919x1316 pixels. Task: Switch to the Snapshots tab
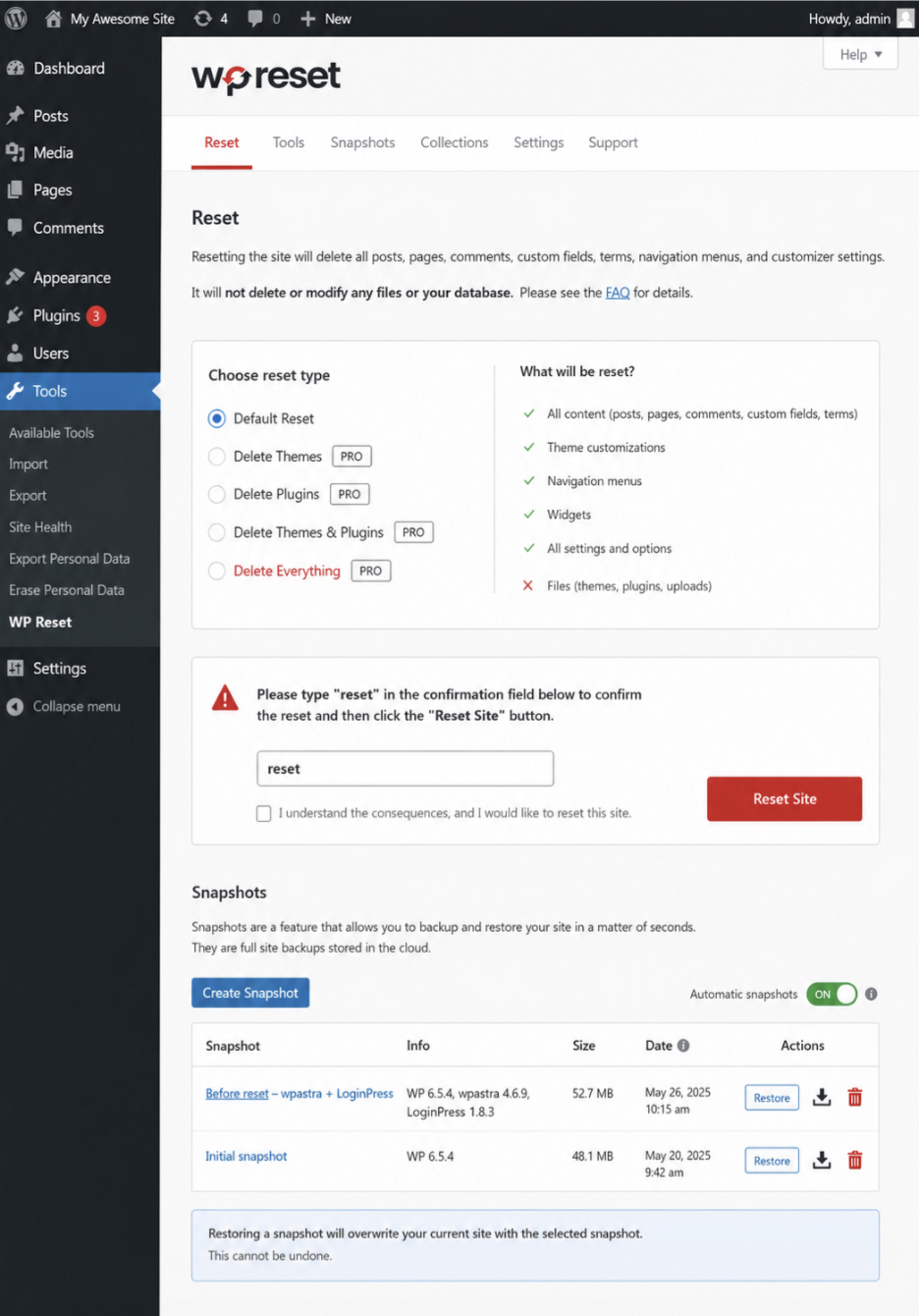point(362,142)
